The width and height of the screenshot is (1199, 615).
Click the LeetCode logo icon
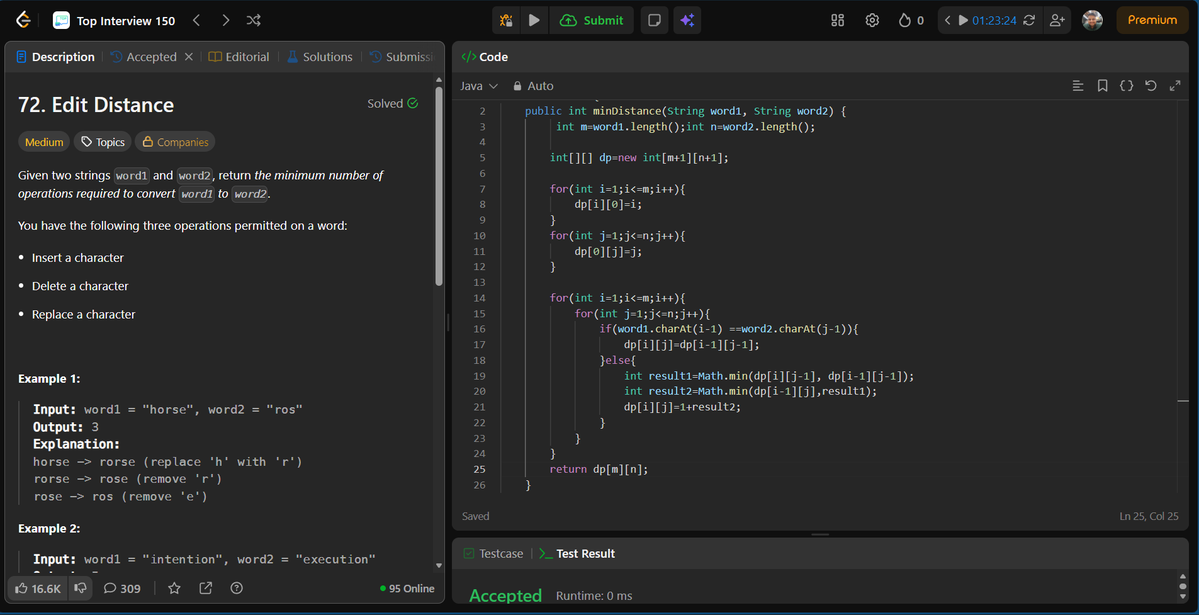[23, 21]
